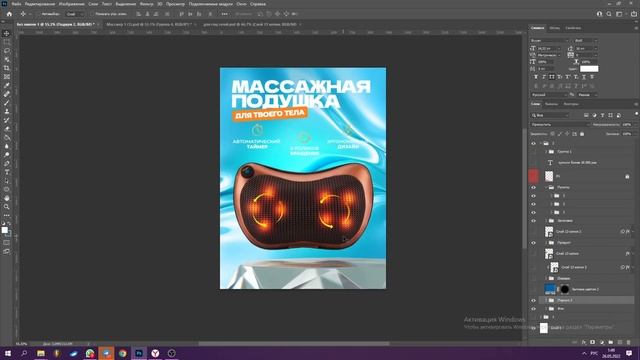This screenshot has height=360, width=640.
Task: Click the Заливка цветом 2 mask thumbnail
Action: click(x=564, y=289)
